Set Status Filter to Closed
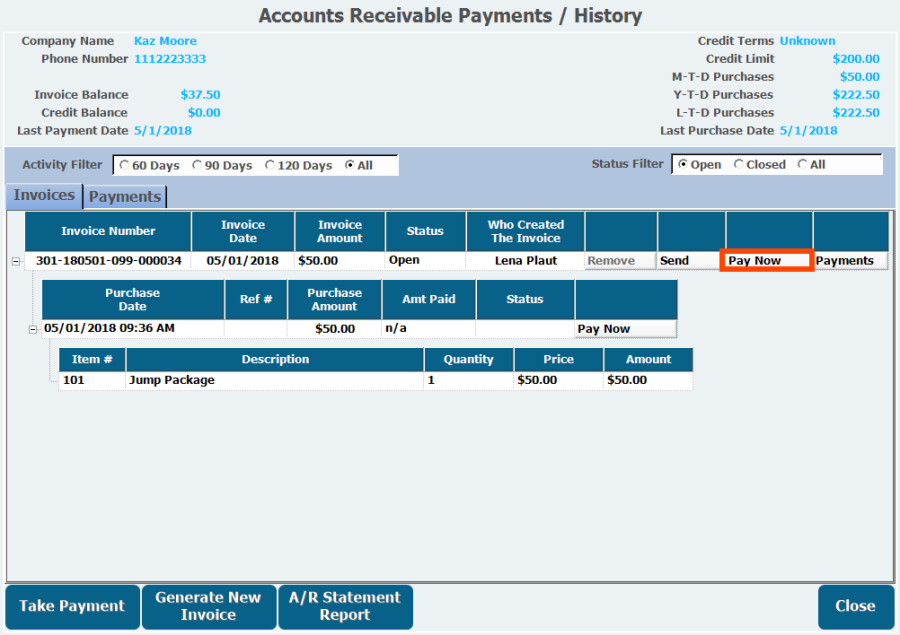The width and height of the screenshot is (900, 635). [x=739, y=164]
